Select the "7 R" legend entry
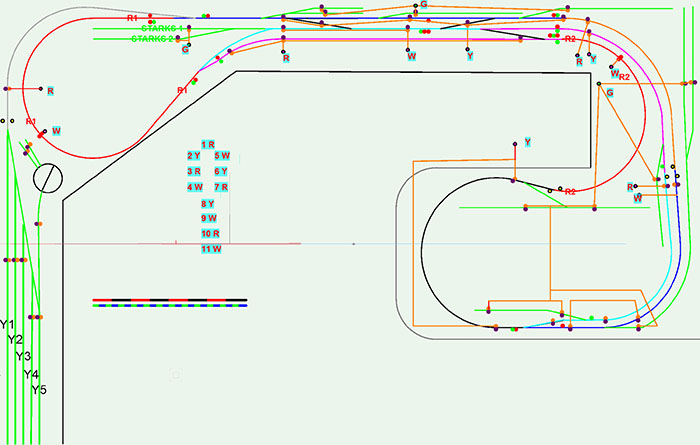700x445 pixels. click(x=221, y=187)
